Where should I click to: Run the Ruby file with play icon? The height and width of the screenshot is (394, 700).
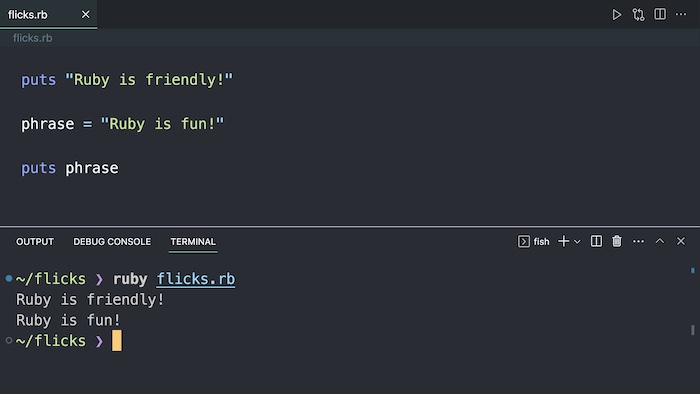point(617,15)
